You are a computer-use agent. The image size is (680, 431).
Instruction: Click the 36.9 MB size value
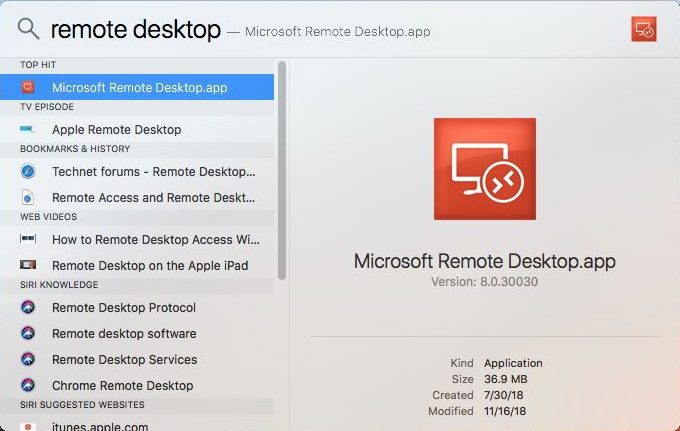[506, 379]
